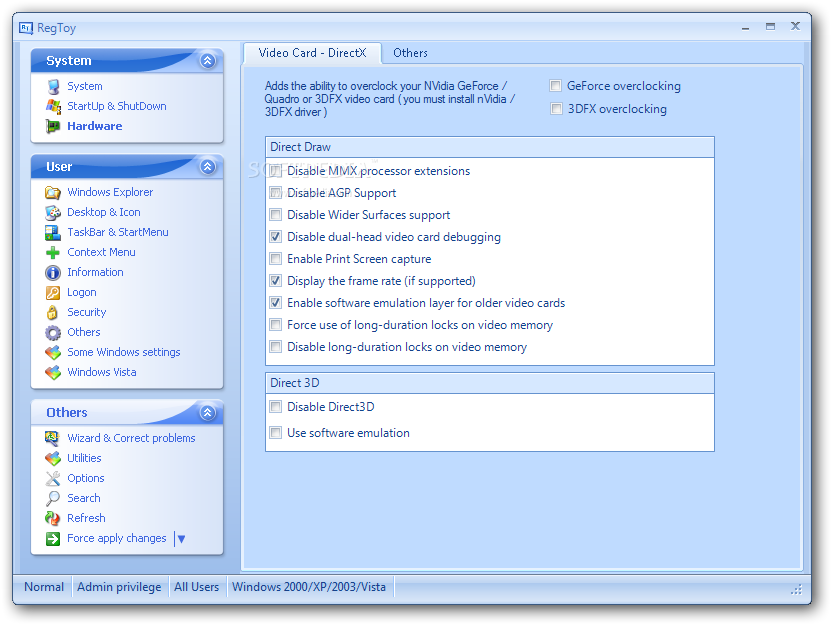Open the System link in sidebar
This screenshot has height=625, width=832.
pos(85,86)
